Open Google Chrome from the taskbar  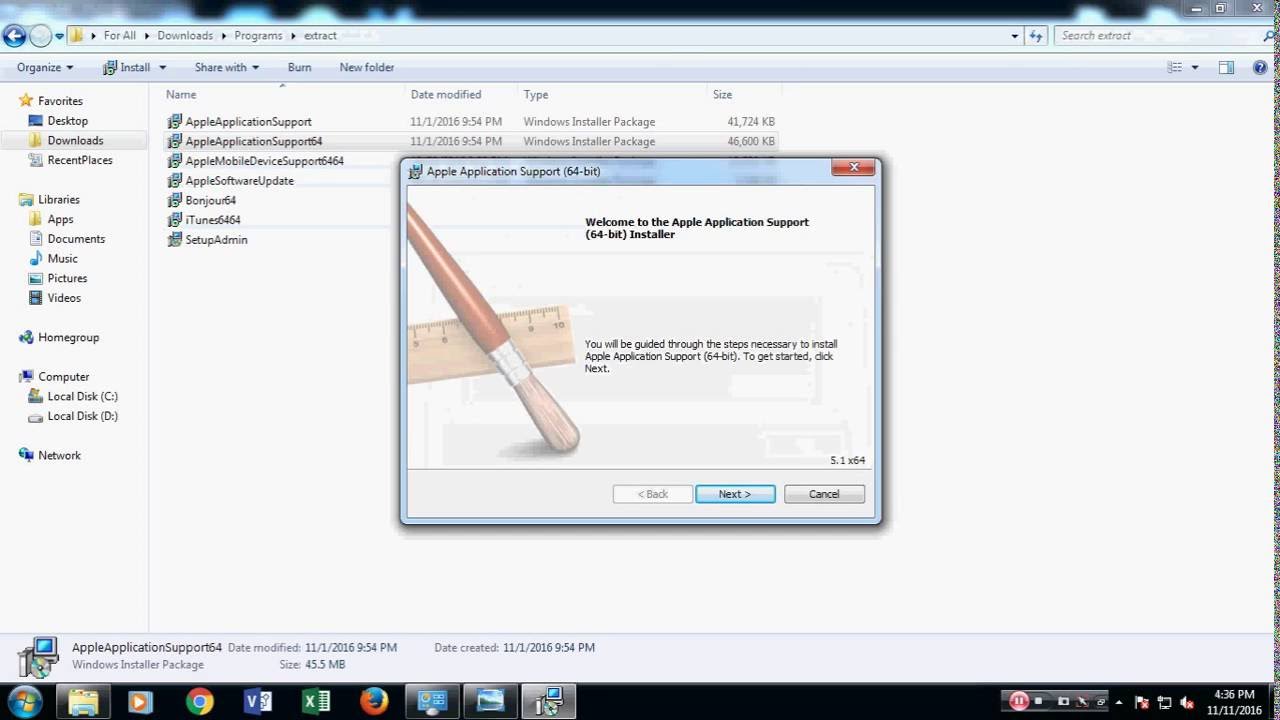pos(199,702)
